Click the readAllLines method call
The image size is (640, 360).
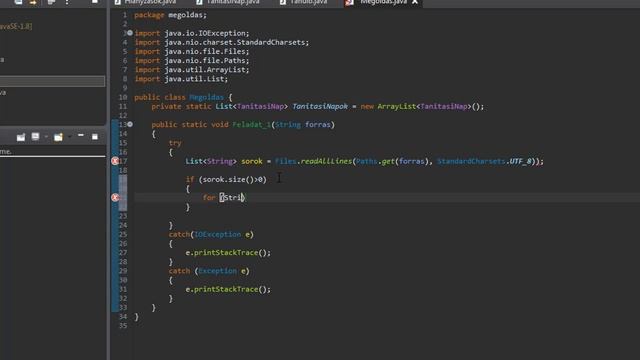tap(326, 161)
